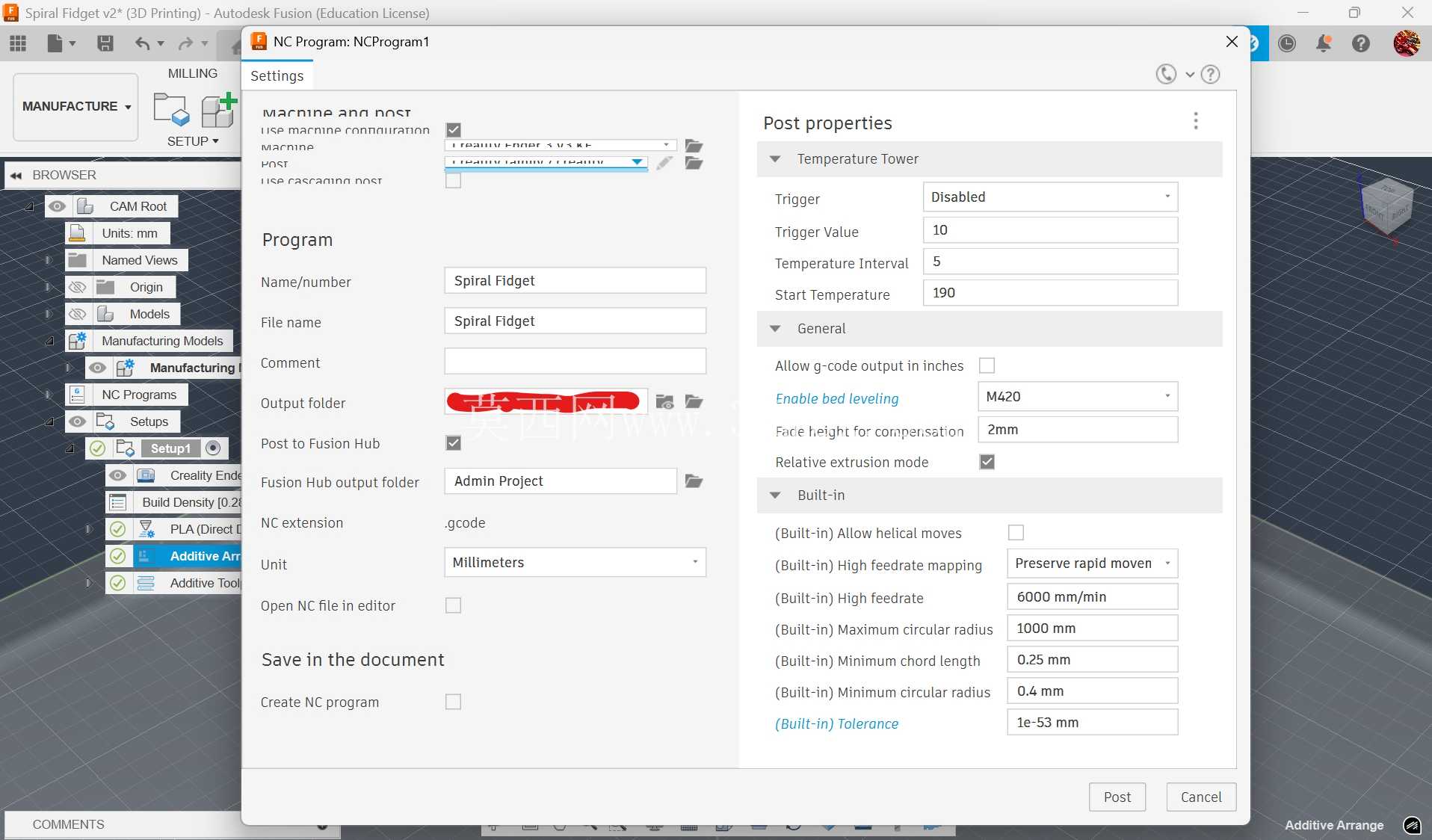The width and height of the screenshot is (1432, 840).
Task: Cancel the NC Program dialog
Action: click(1201, 797)
